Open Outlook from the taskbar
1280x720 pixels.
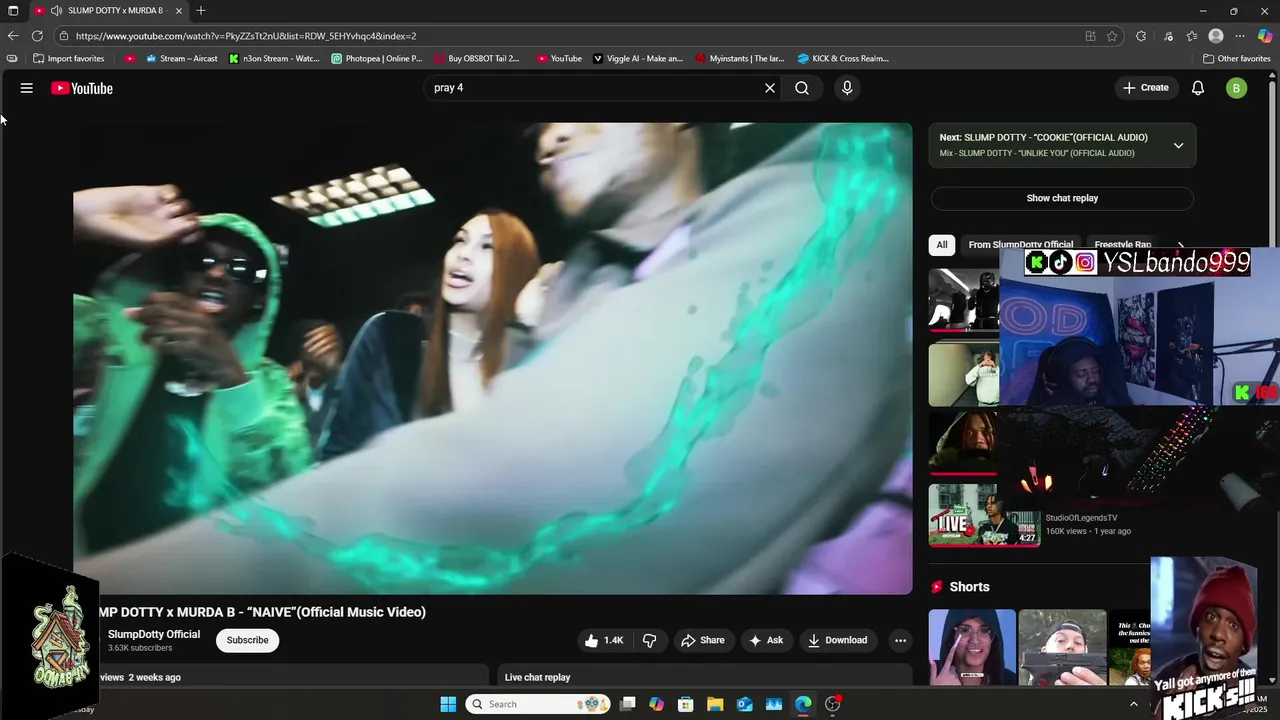click(x=745, y=704)
